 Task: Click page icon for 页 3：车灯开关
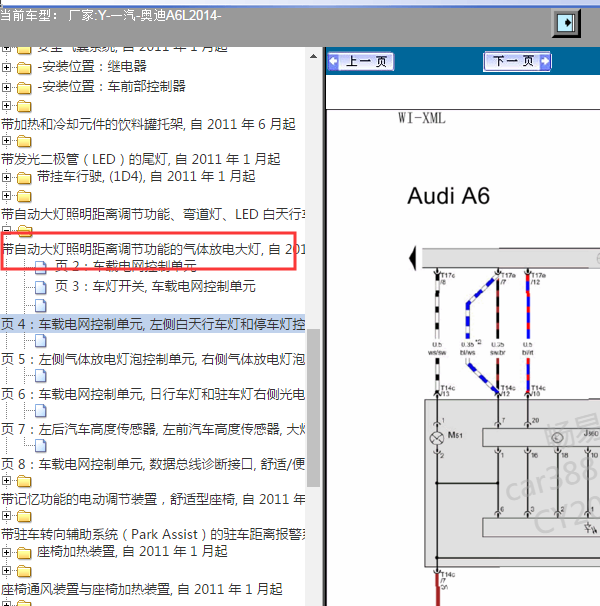pos(41,287)
